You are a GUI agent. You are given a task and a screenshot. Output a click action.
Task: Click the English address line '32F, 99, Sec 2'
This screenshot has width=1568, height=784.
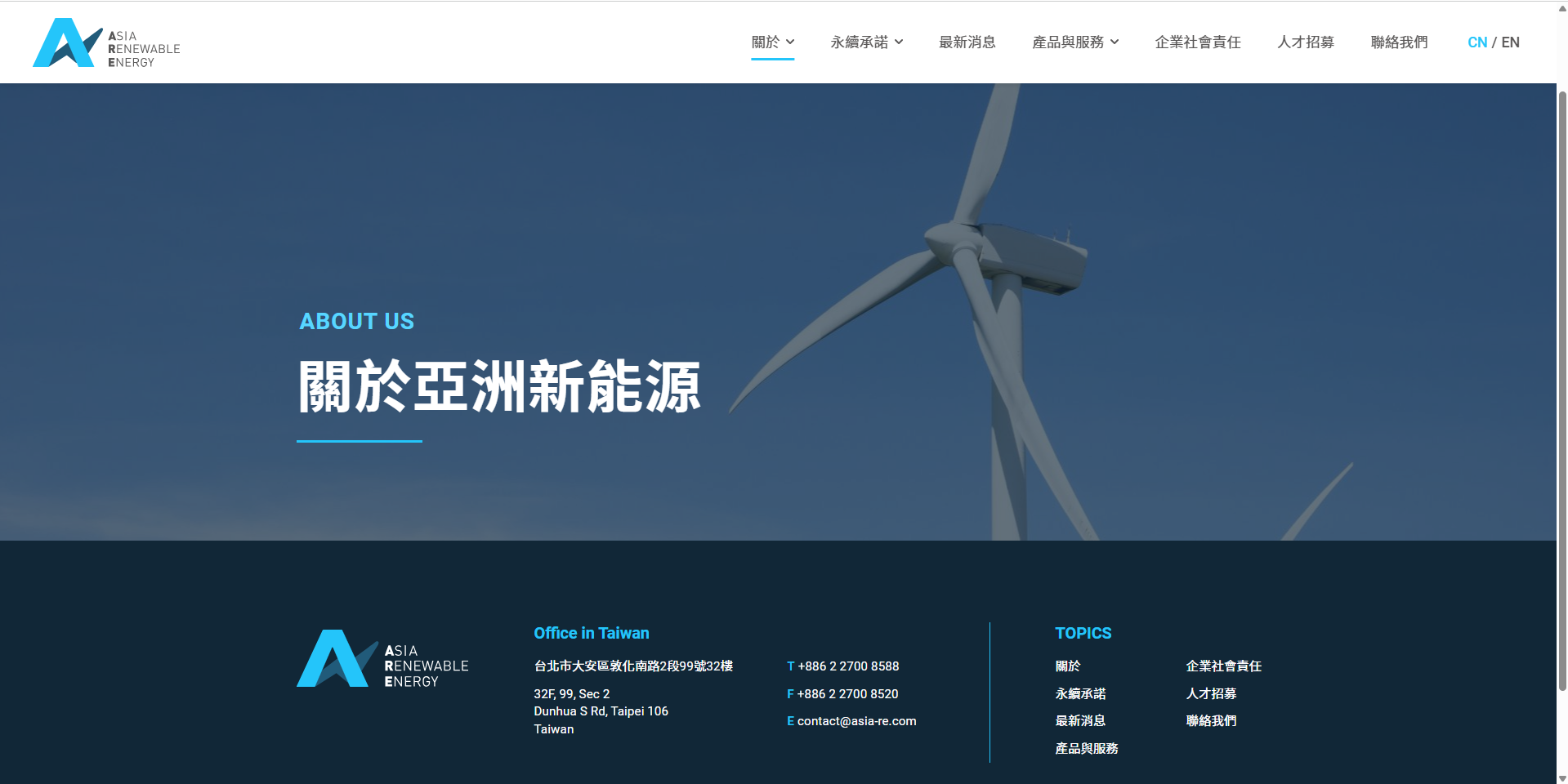pos(572,694)
